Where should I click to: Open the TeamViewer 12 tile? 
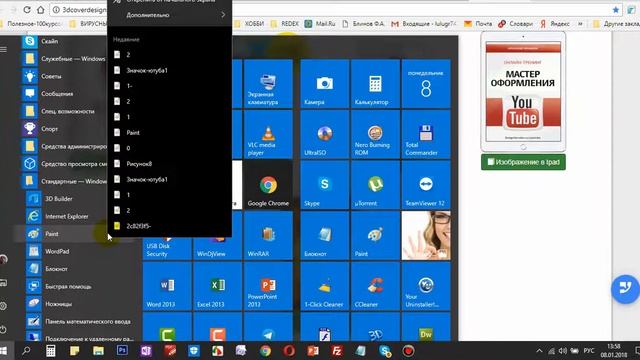pos(426,185)
